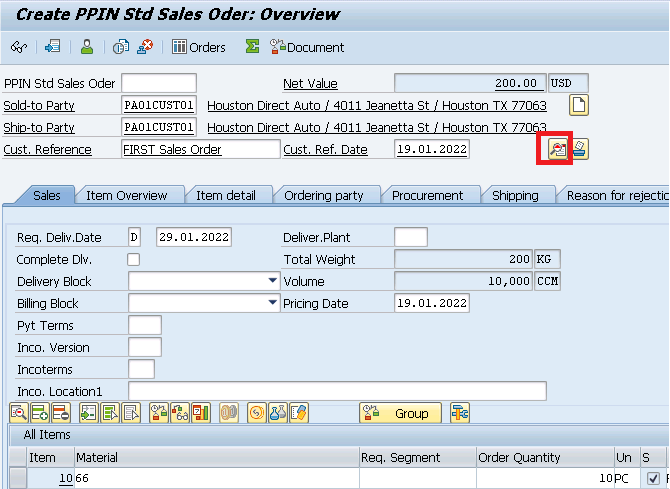
Task: Click the Ship-to Party label link
Action: [39, 127]
